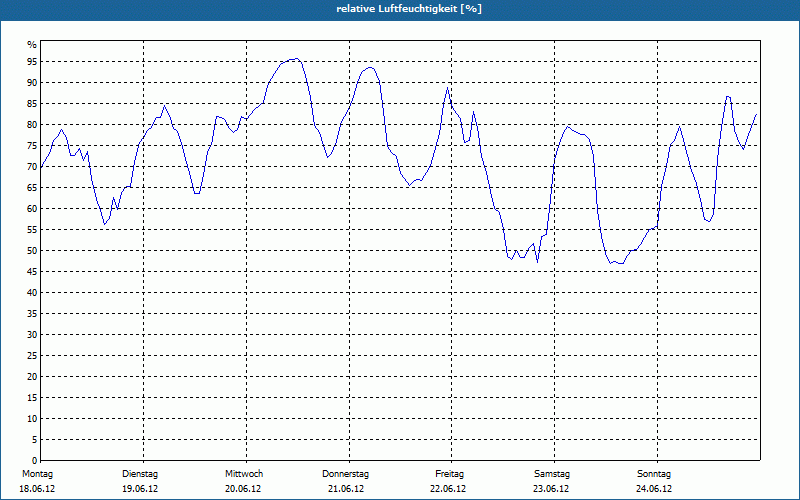Click the date '19.06.12'

click(x=140, y=489)
